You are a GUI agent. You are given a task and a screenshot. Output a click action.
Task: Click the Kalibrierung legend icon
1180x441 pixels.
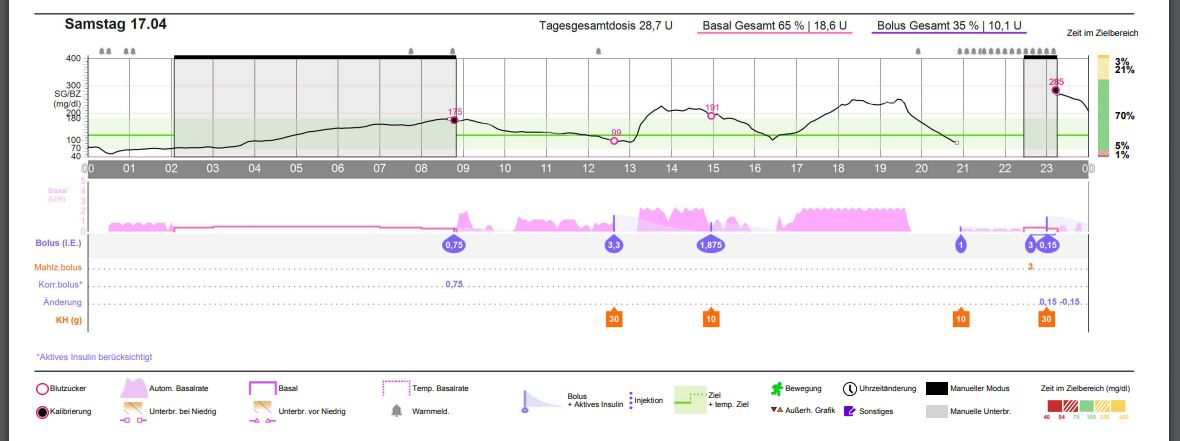(42, 411)
